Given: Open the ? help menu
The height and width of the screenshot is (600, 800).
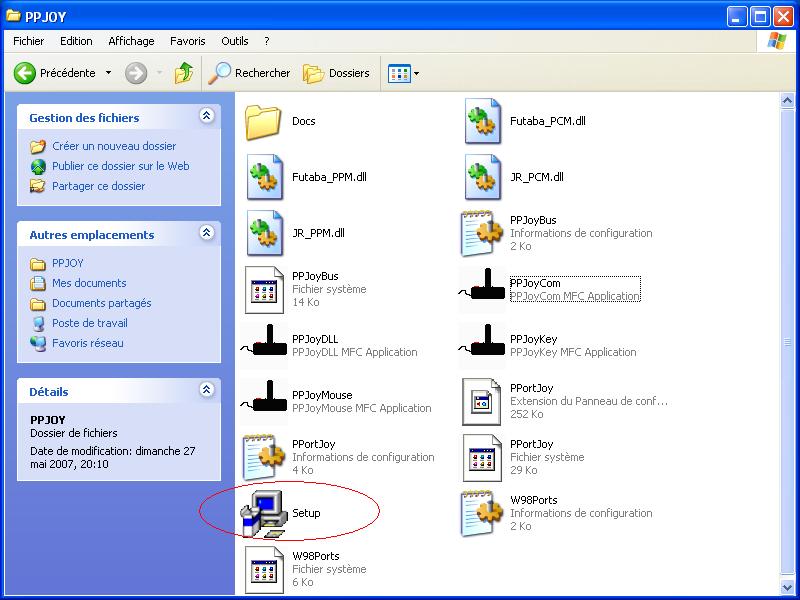Looking at the screenshot, I should (267, 41).
